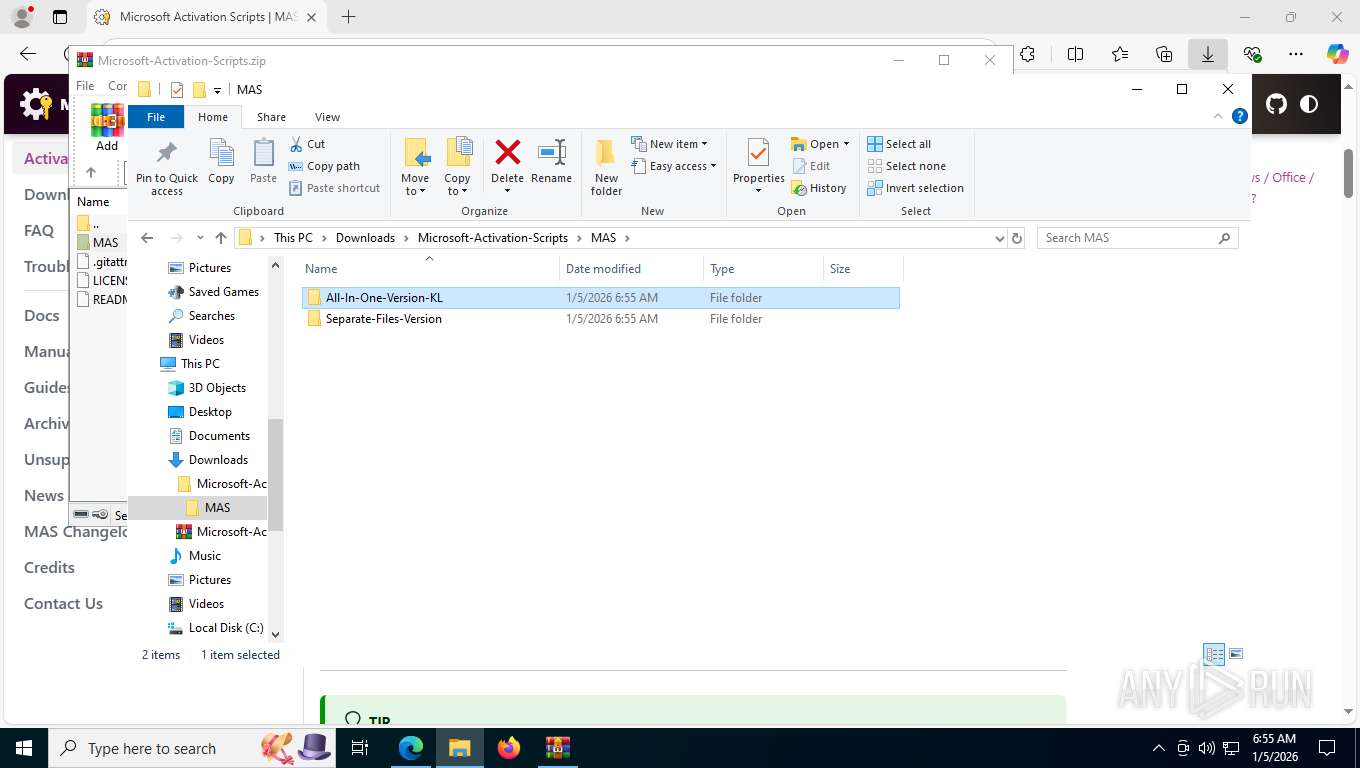Select Separate-Files-Version folder
This screenshot has width=1360, height=768.
click(383, 319)
